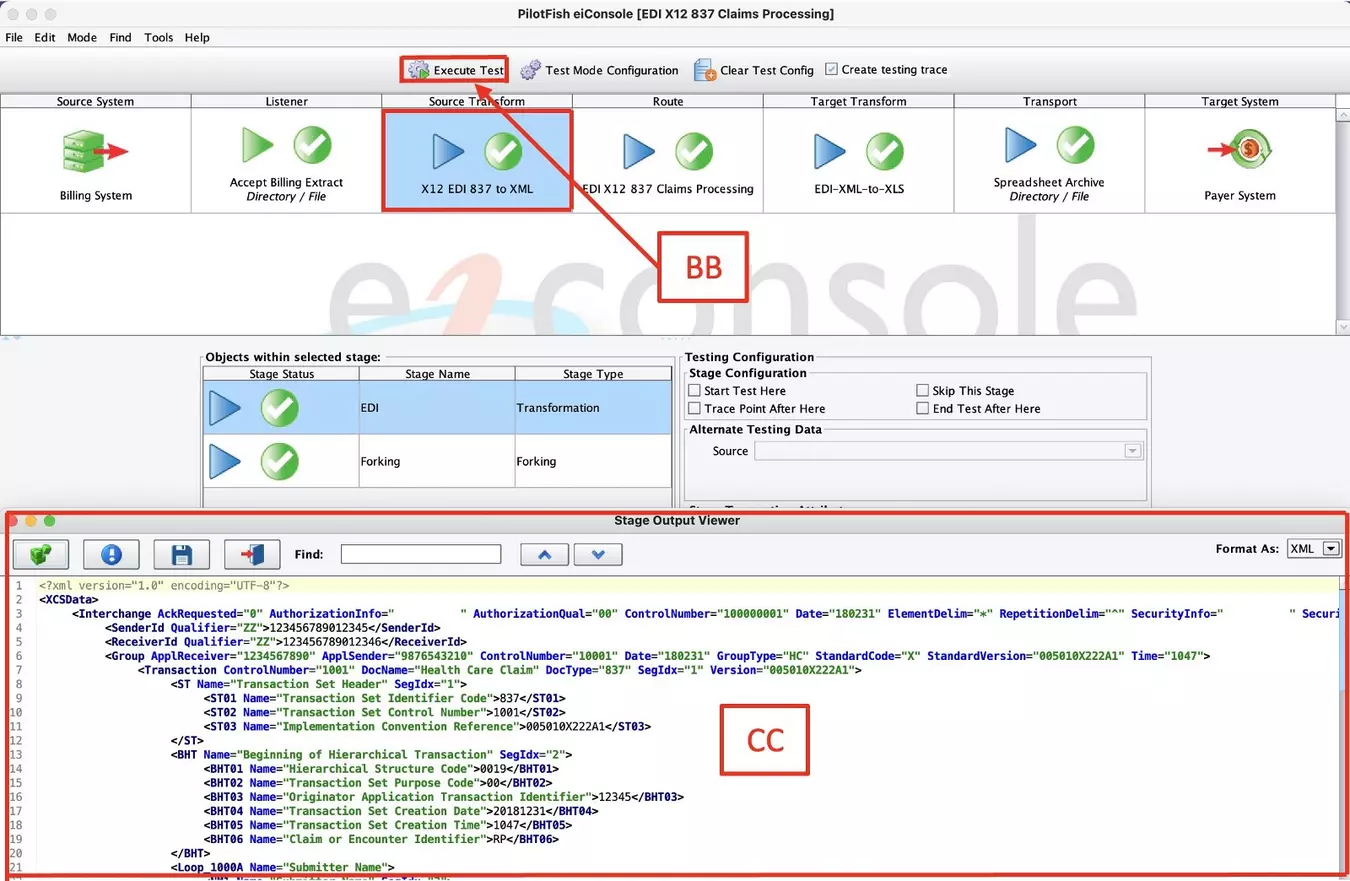This screenshot has width=1350, height=881.
Task: Click the X12 EDI 837 to XML label
Action: [x=477, y=189]
